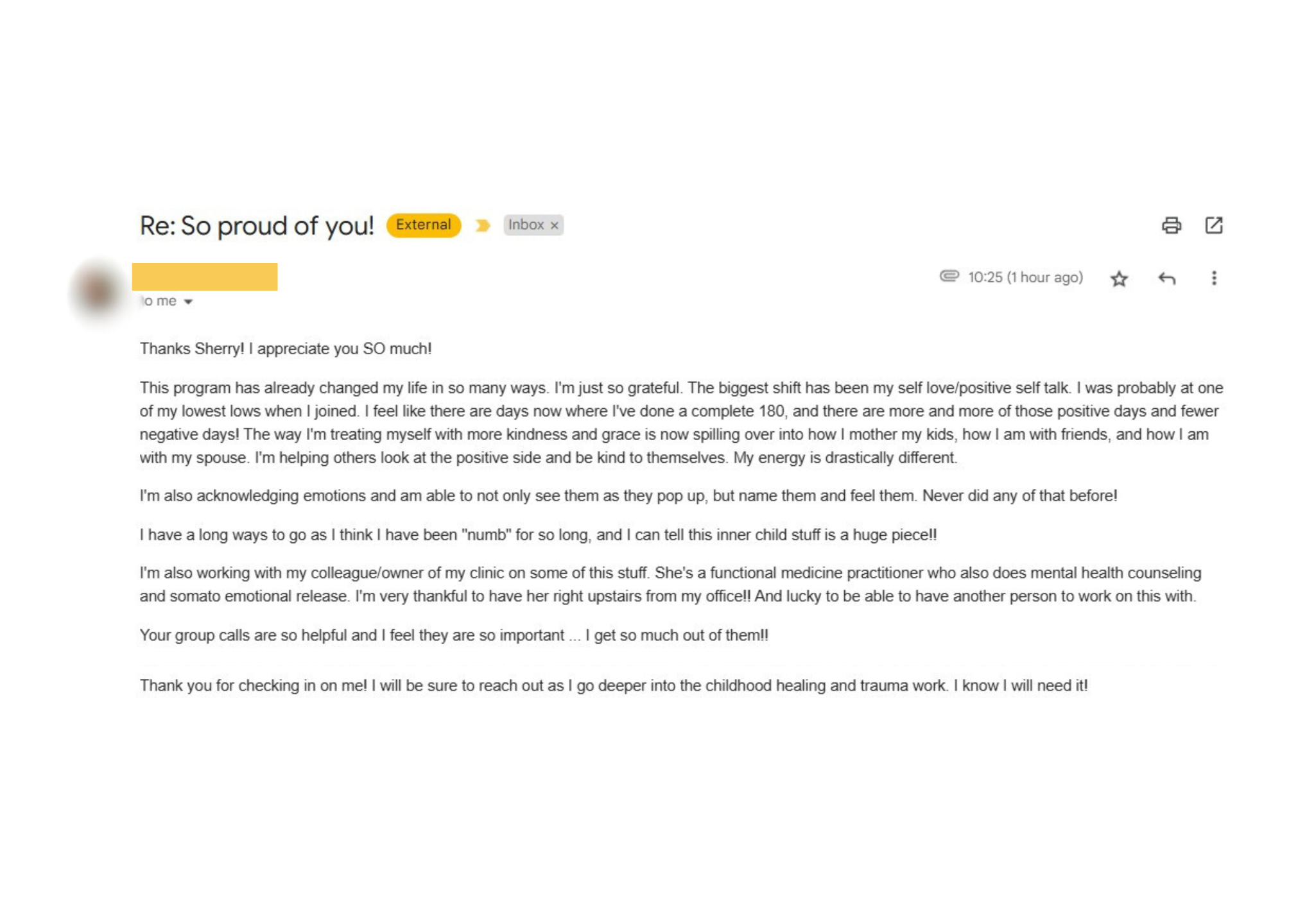Click the 'to me' recipient text
The image size is (1307, 924).
pos(160,301)
